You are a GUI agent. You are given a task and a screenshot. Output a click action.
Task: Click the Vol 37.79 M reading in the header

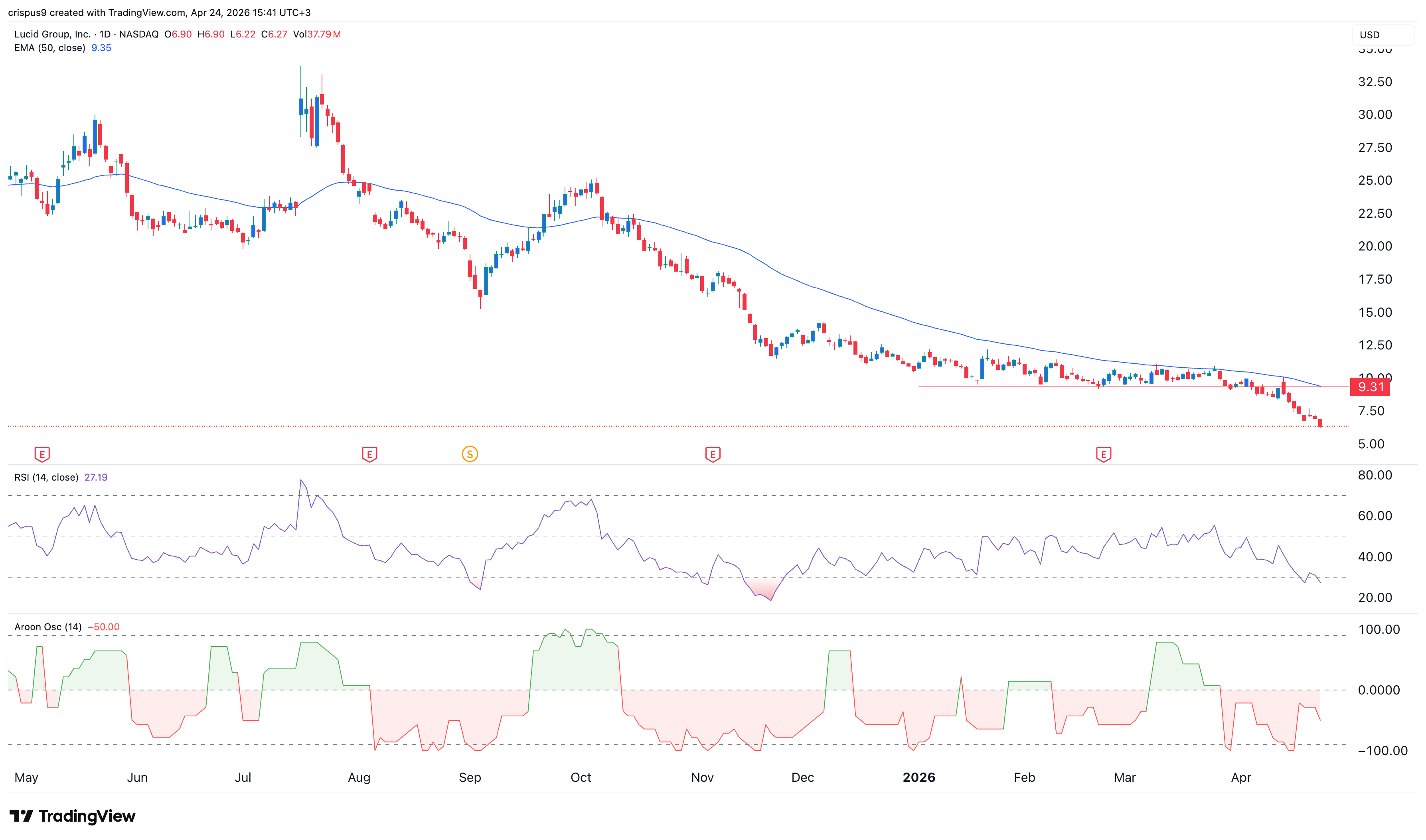click(x=317, y=34)
